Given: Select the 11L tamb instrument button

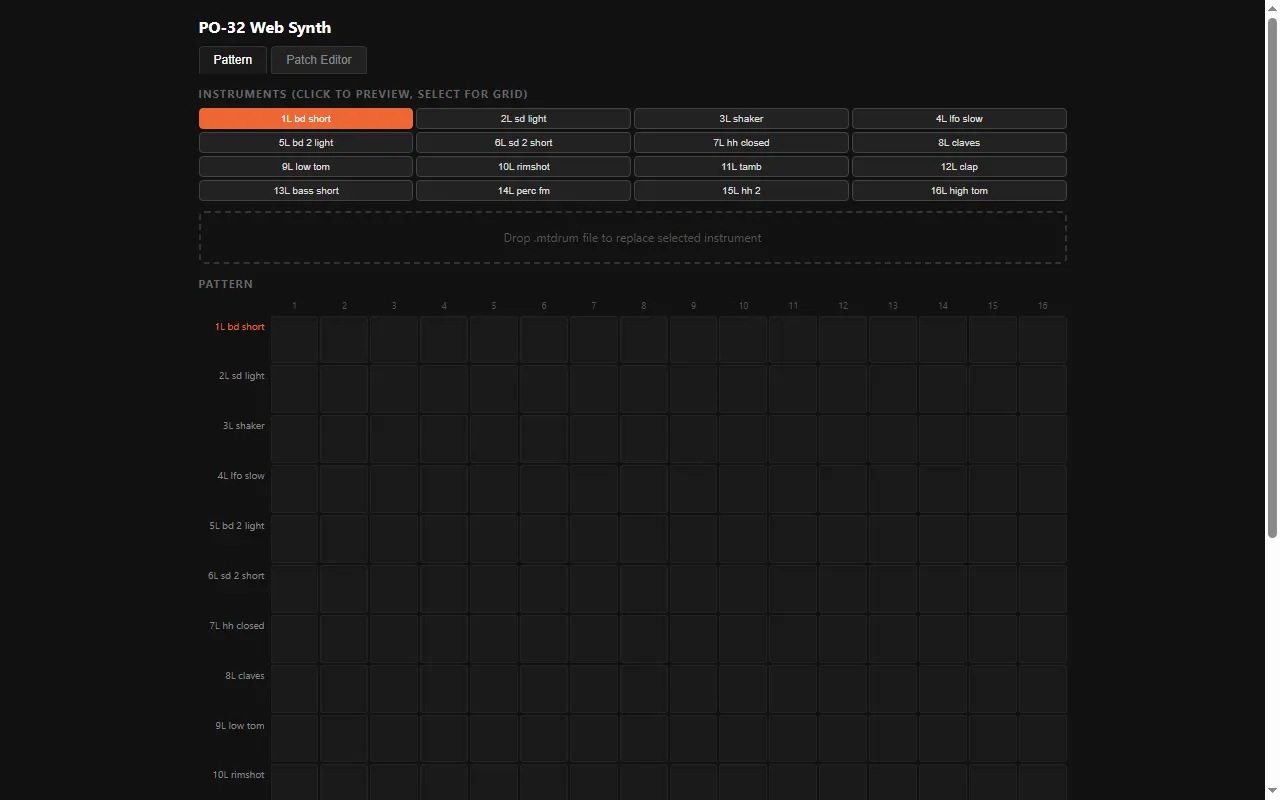Looking at the screenshot, I should point(741,167).
